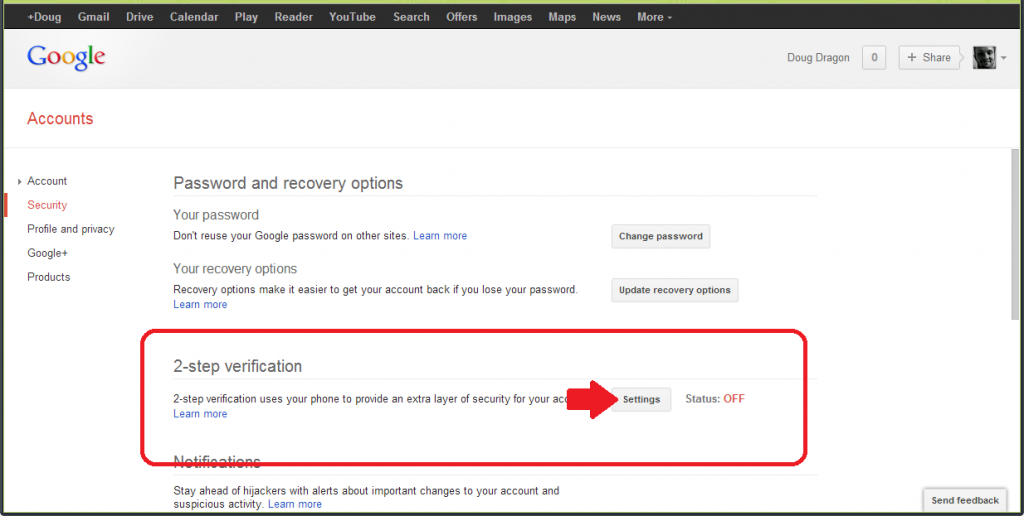This screenshot has height=516, width=1024.
Task: Click Learn more about password reuse
Action: pyautogui.click(x=440, y=236)
